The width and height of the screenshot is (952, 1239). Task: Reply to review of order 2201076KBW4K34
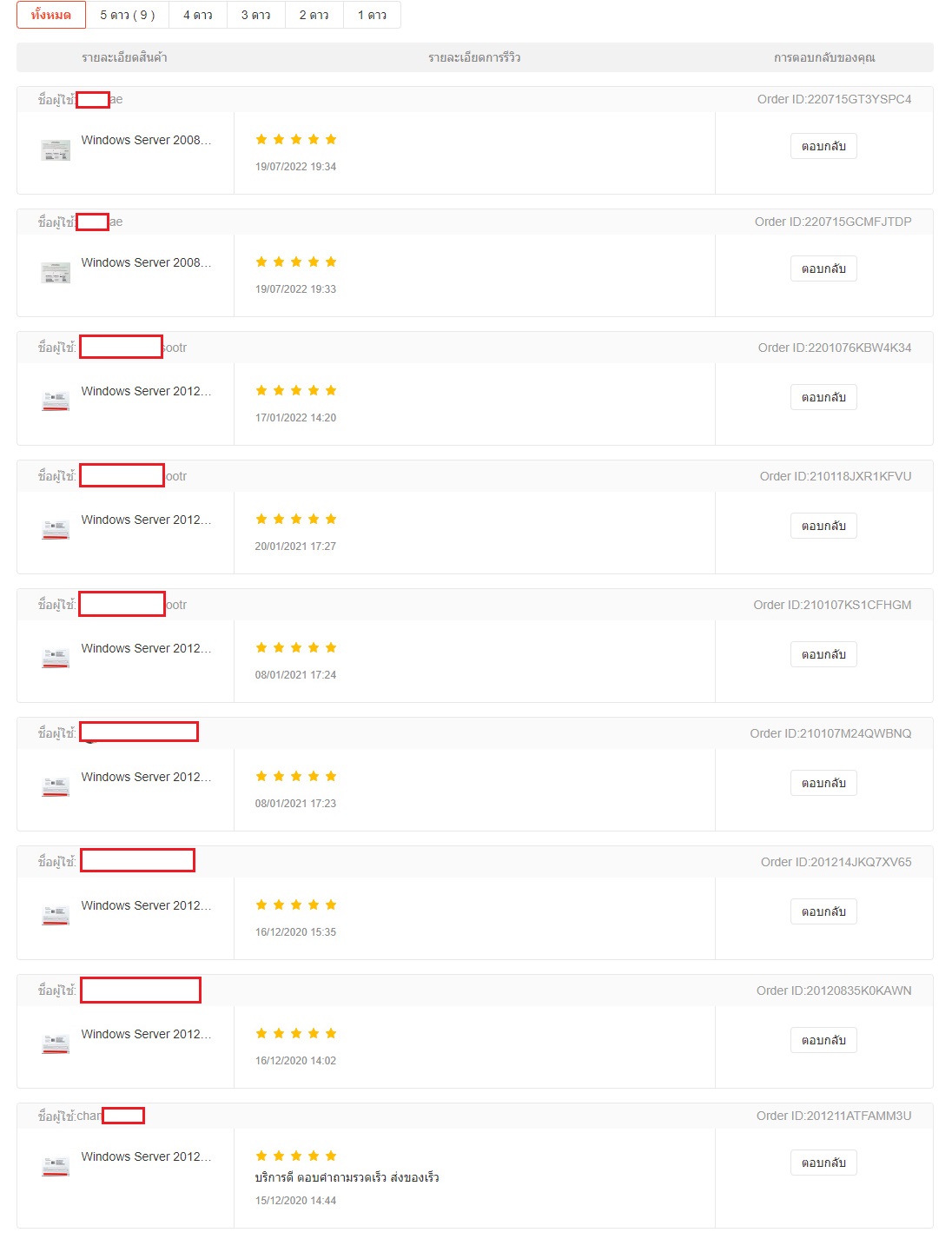[x=823, y=397]
